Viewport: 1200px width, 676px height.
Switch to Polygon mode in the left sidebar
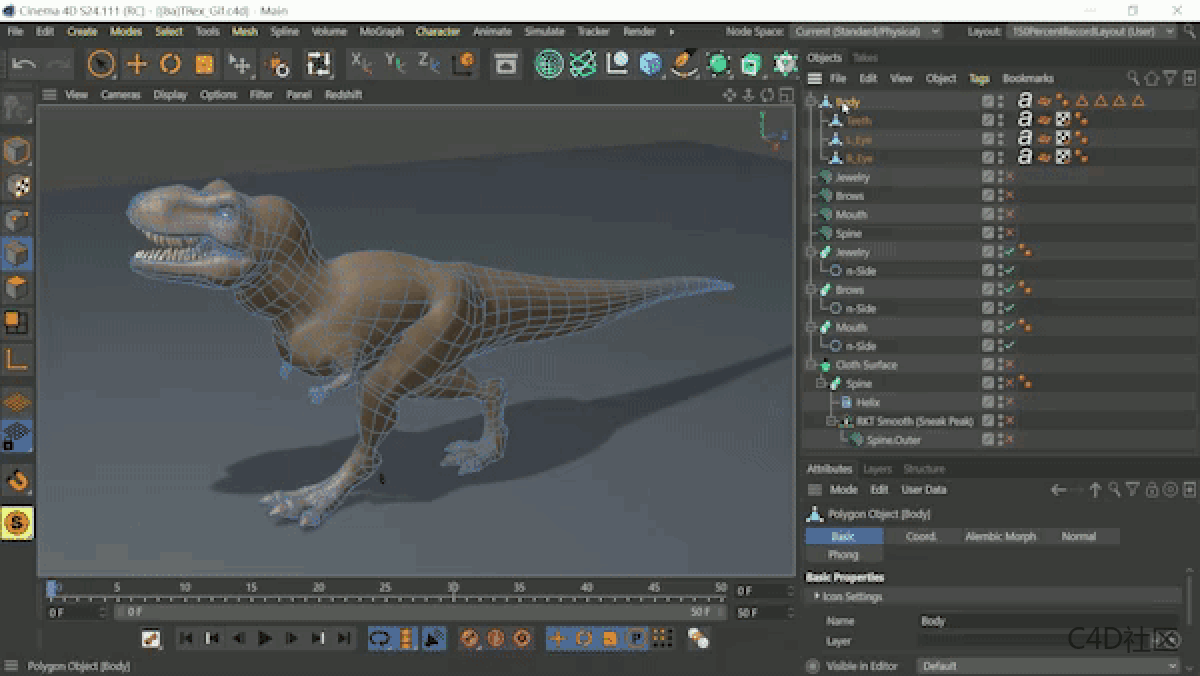(16, 287)
